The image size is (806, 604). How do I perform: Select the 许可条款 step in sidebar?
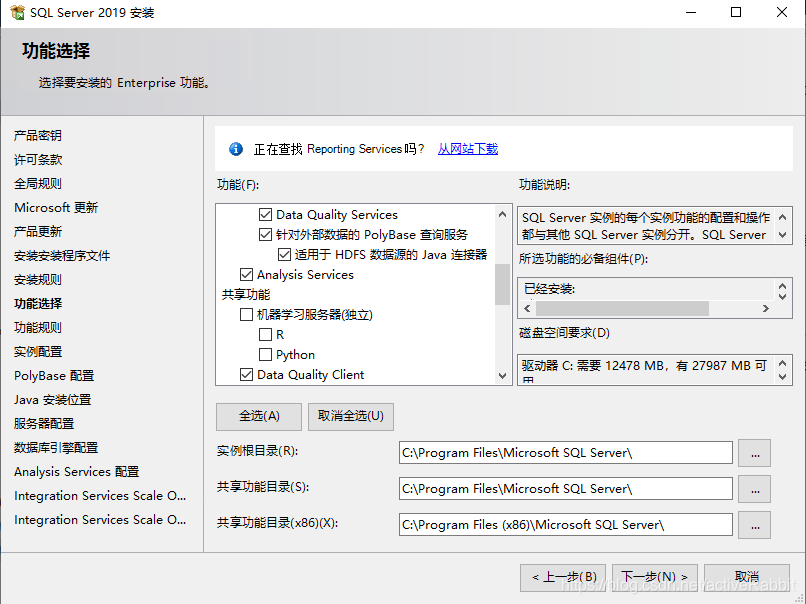38,160
